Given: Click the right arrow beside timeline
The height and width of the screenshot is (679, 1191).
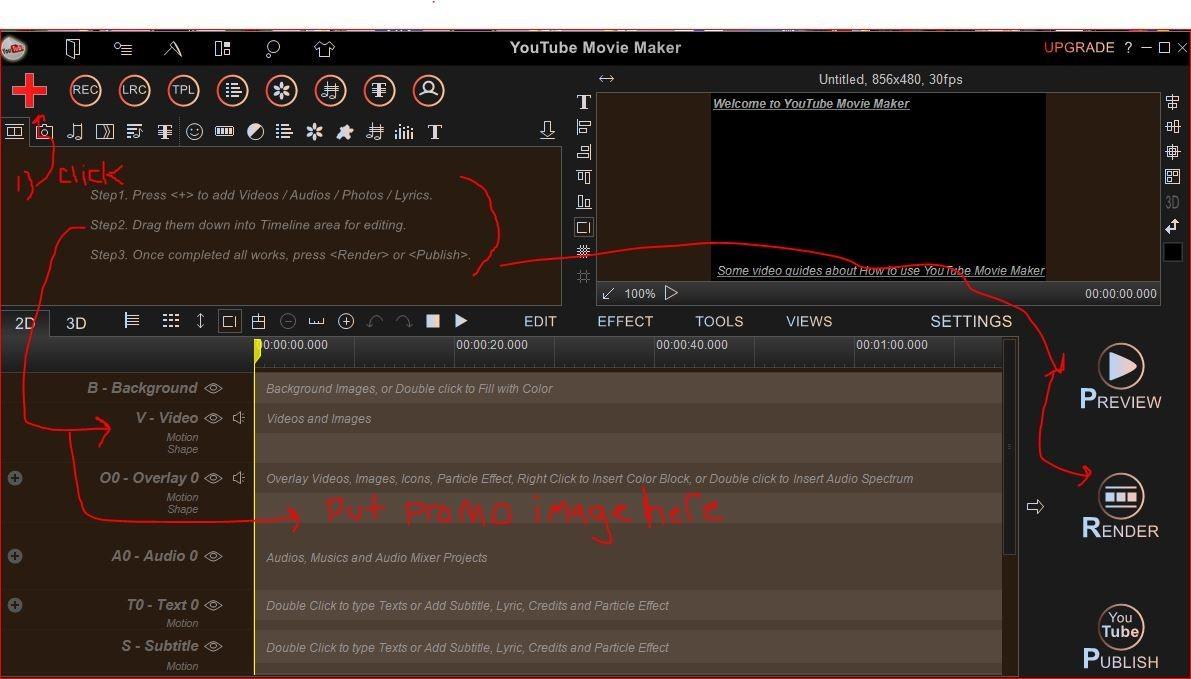Looking at the screenshot, I should click(1035, 506).
